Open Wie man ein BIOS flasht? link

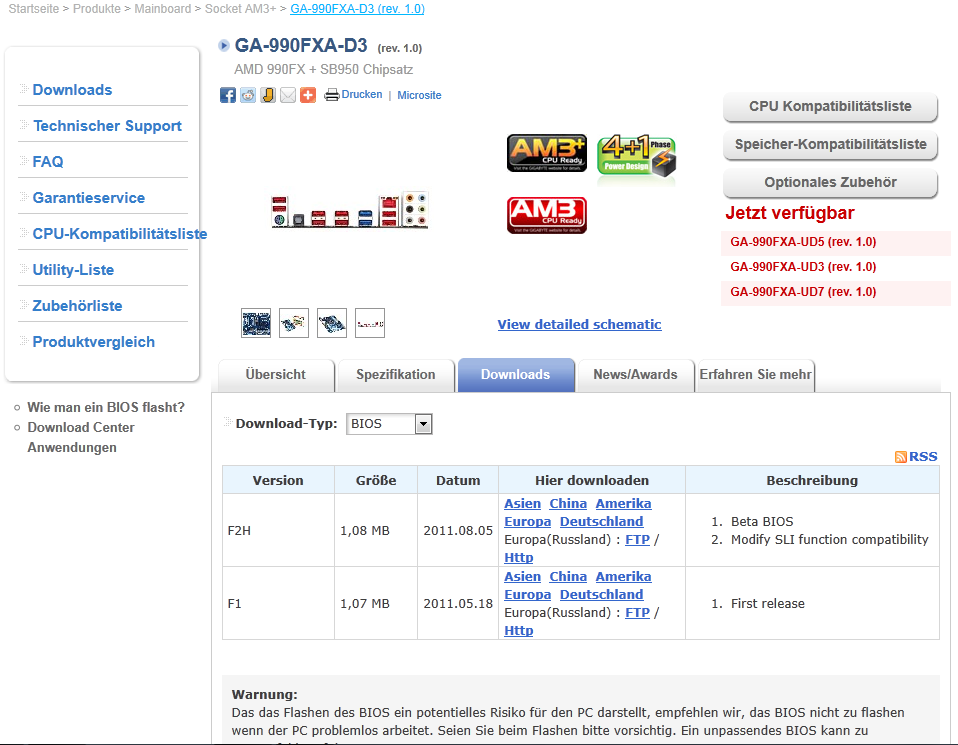[106, 408]
